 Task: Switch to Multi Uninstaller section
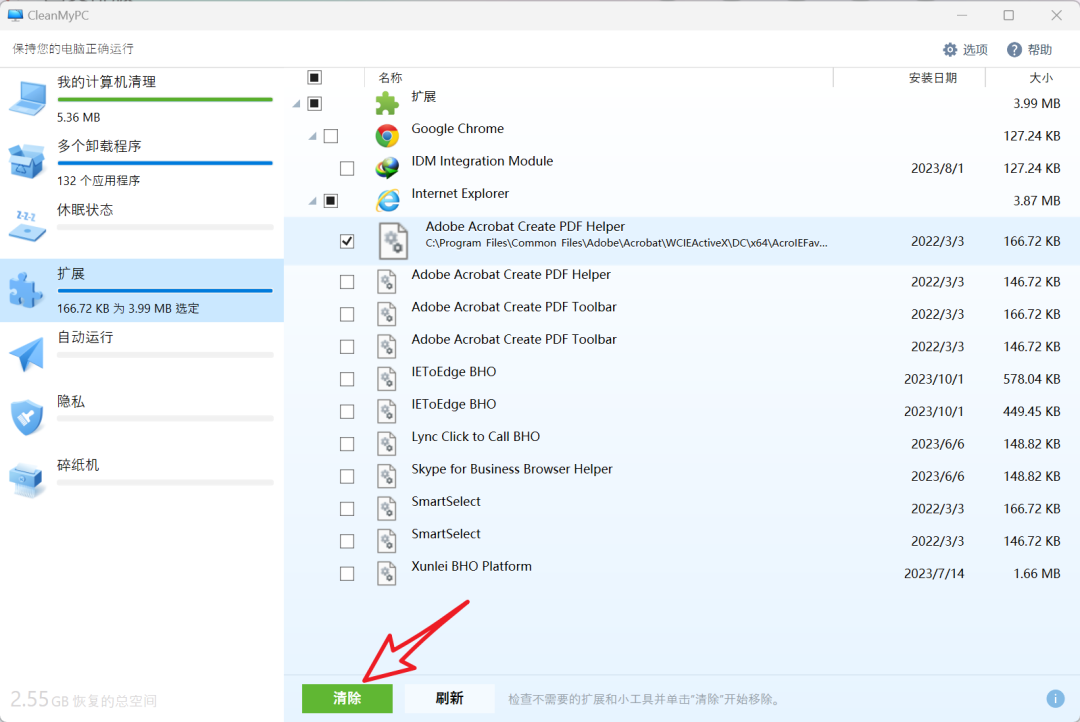(x=99, y=146)
